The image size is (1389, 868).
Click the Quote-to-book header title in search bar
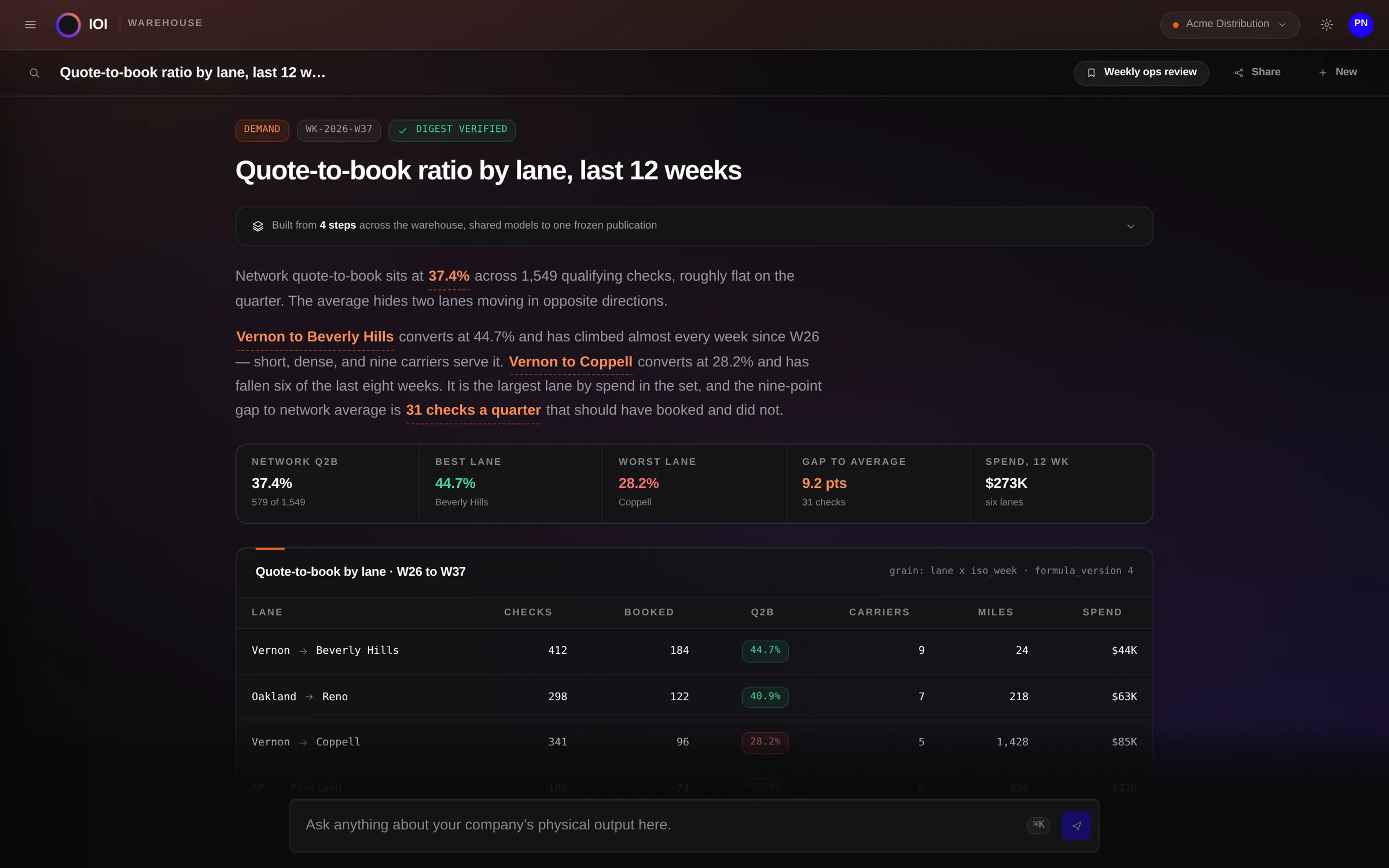click(x=192, y=73)
